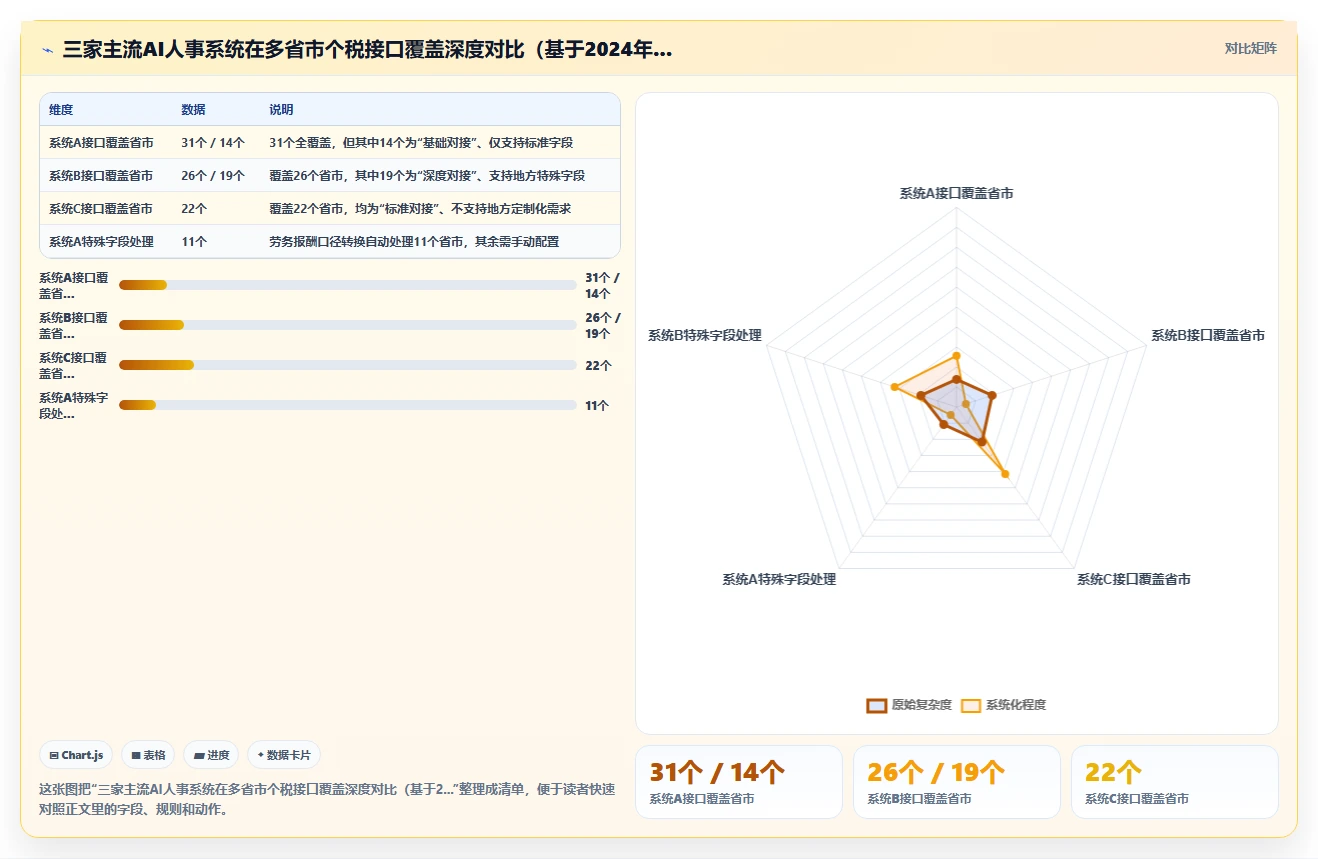Click the 系统C接口覆盖省 progress bar
Screen dimensions: 1318x859
[x=348, y=365]
